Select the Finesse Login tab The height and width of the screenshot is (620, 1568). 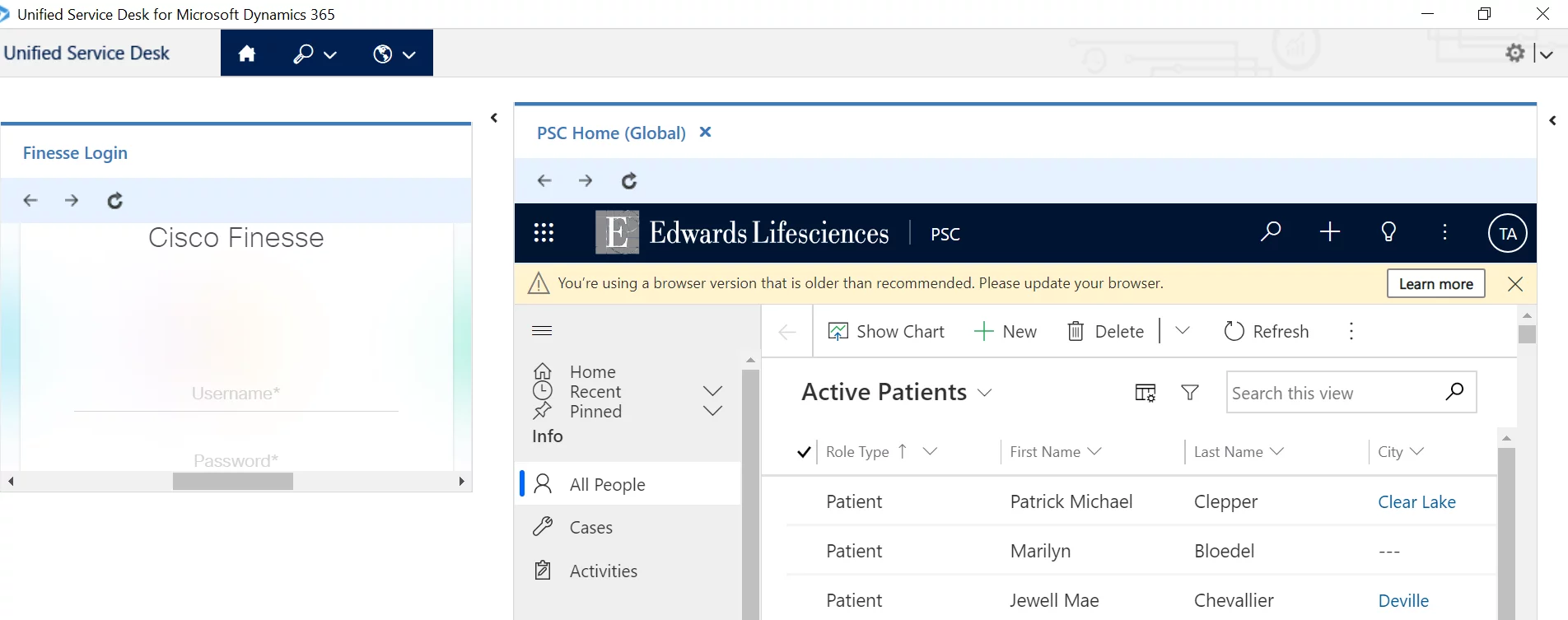click(x=75, y=153)
